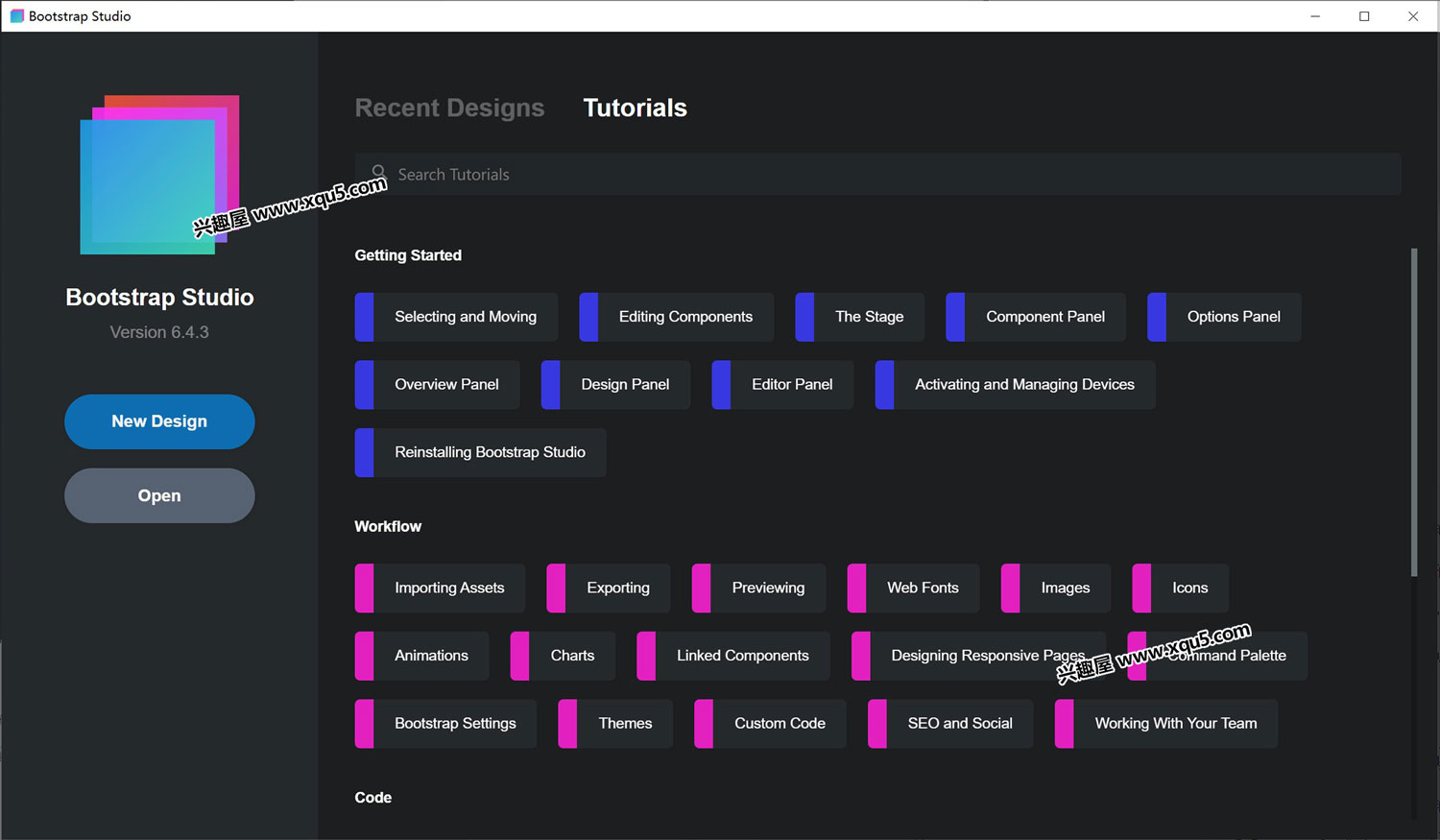The image size is (1440, 840).
Task: Open The Stage tutorial
Action: tap(859, 317)
